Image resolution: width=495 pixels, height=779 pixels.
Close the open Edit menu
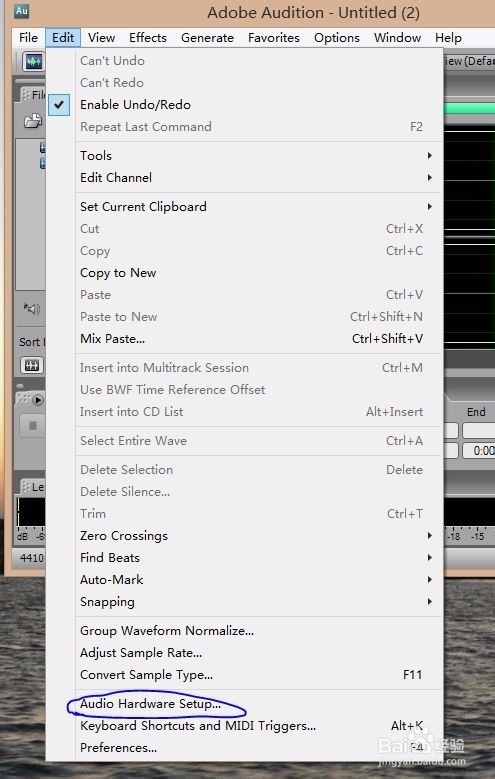coord(63,38)
